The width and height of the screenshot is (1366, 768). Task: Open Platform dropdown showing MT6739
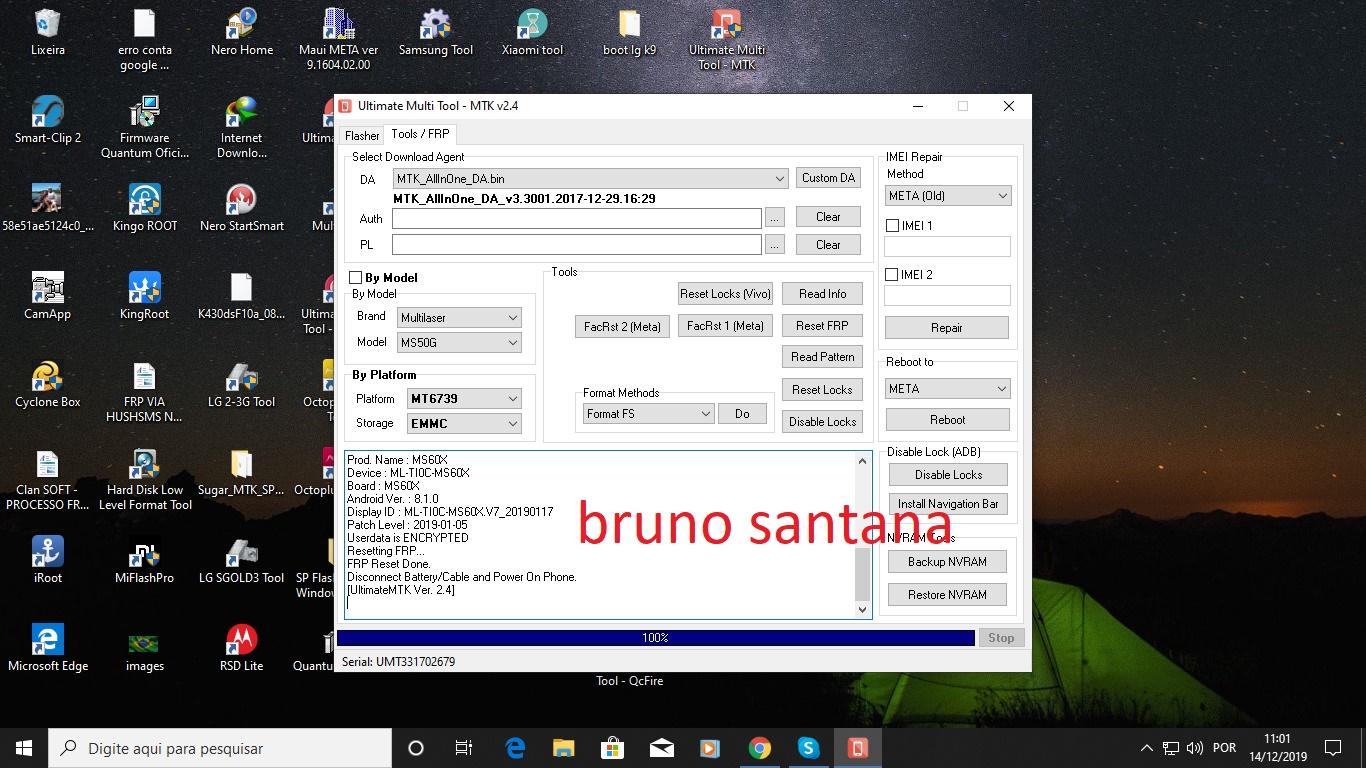click(x=465, y=398)
